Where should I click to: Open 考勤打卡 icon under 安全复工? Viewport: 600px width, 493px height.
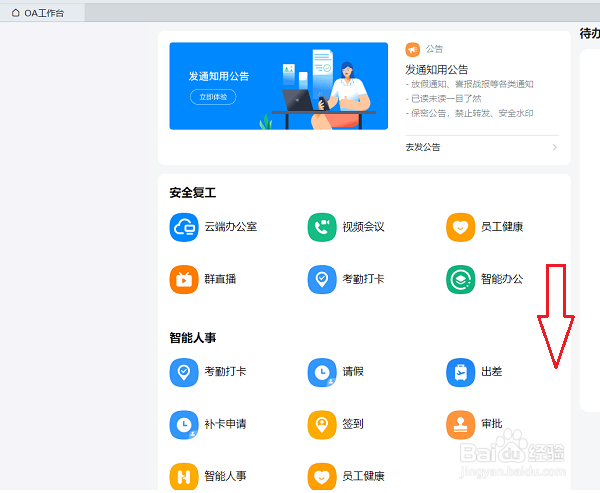[322, 279]
